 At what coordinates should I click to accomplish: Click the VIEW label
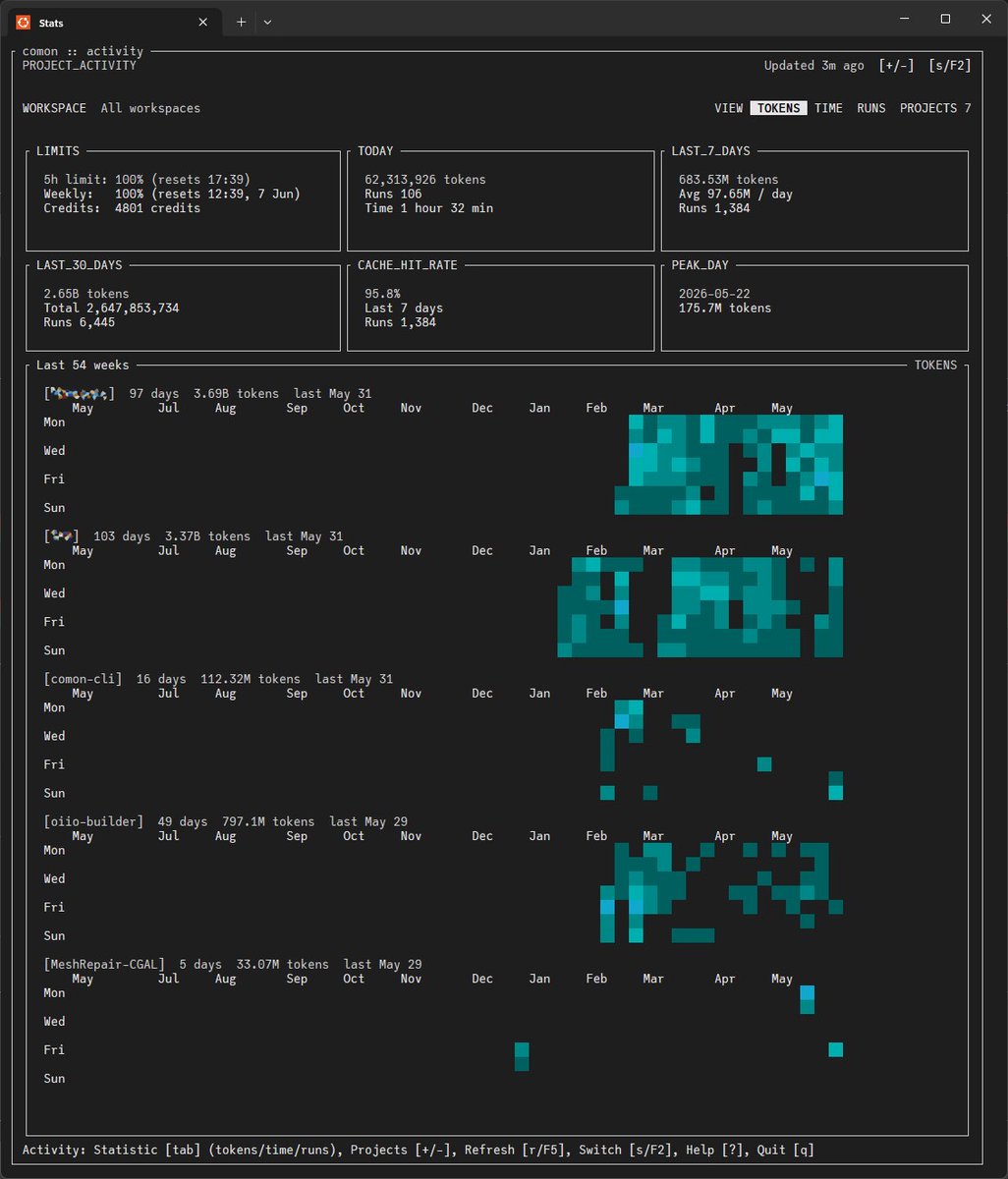pos(728,108)
